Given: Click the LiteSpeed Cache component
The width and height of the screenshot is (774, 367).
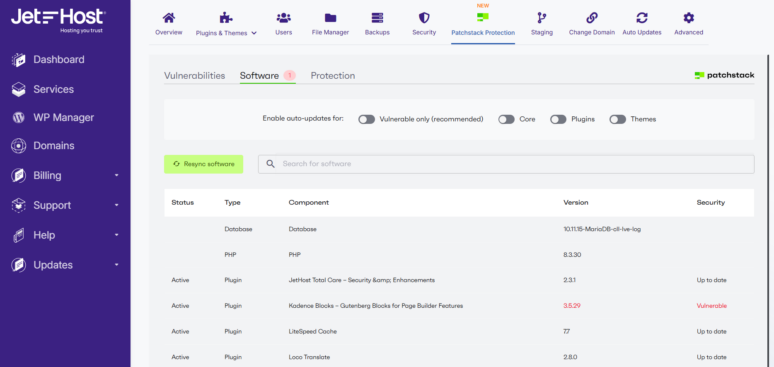Looking at the screenshot, I should tap(312, 331).
